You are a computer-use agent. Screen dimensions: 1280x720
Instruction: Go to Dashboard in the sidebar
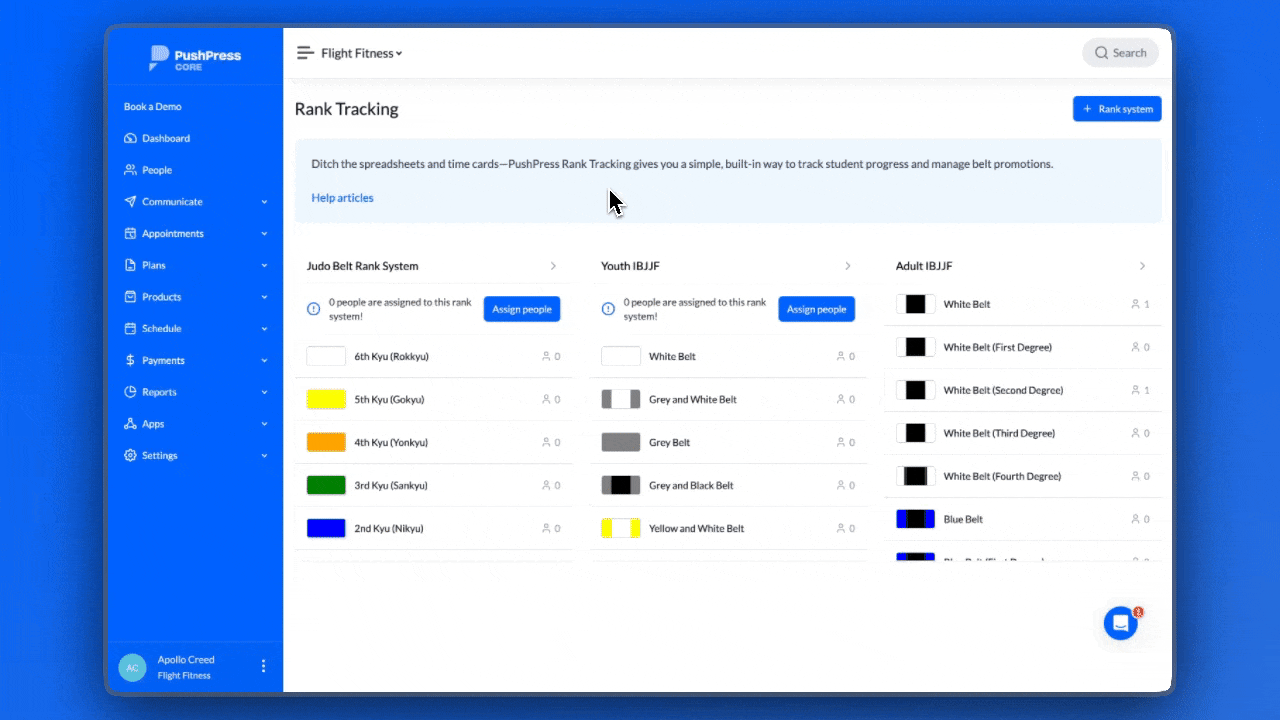(x=165, y=138)
